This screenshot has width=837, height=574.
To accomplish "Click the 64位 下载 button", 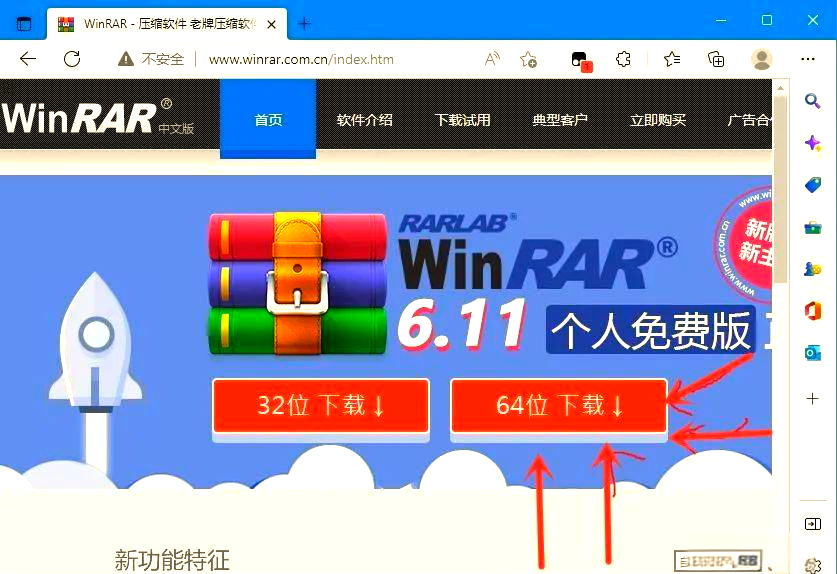I will [x=559, y=406].
